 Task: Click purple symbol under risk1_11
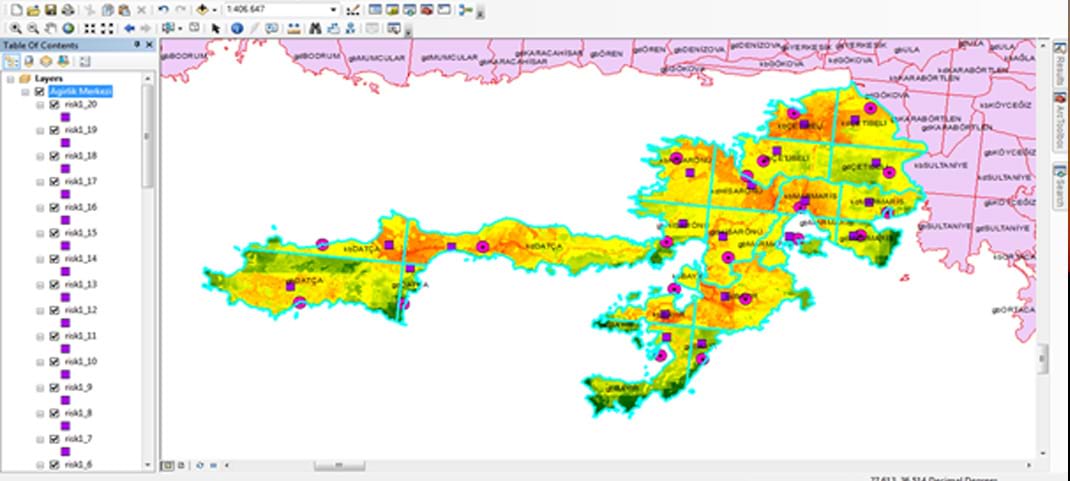pos(66,349)
